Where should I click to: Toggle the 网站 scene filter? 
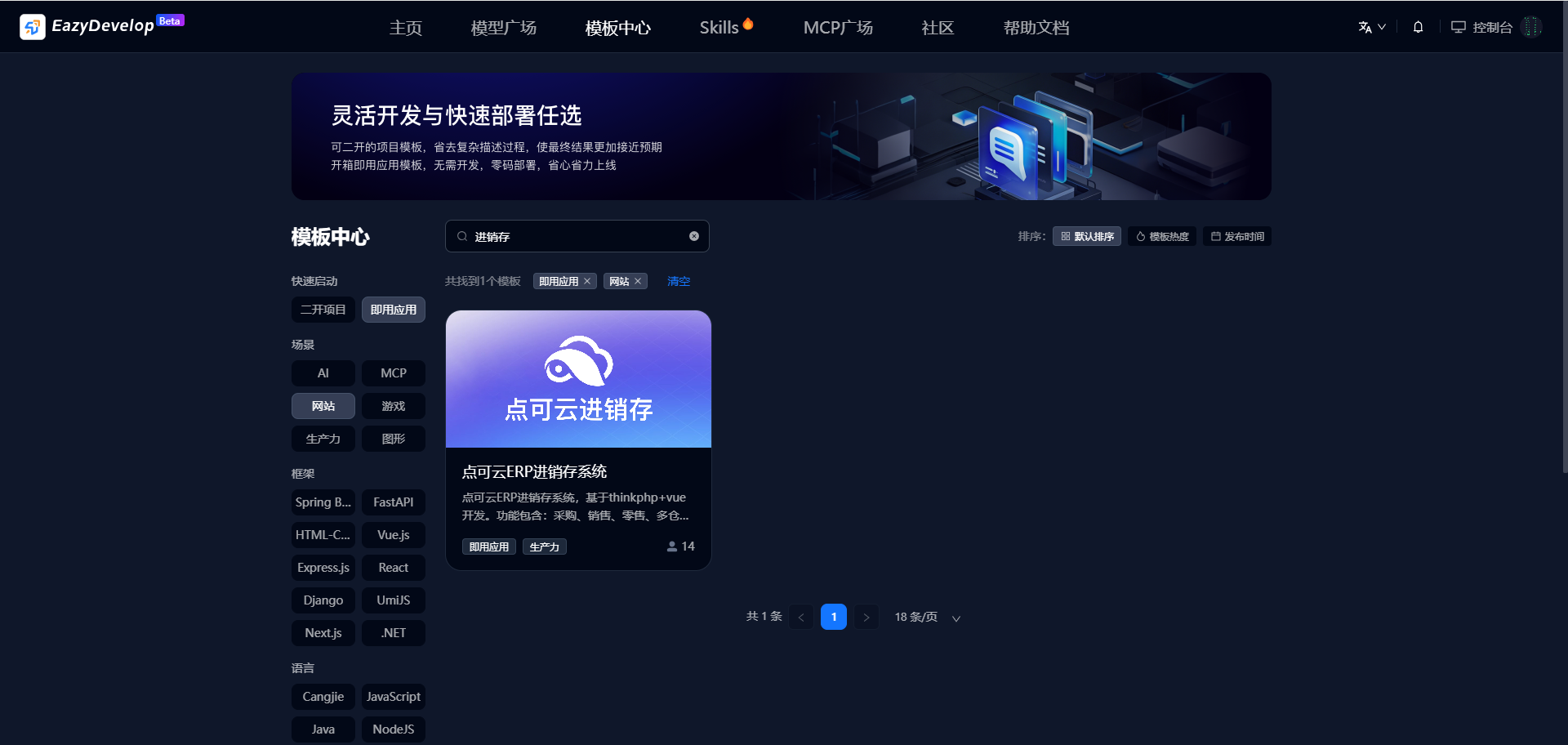[323, 406]
